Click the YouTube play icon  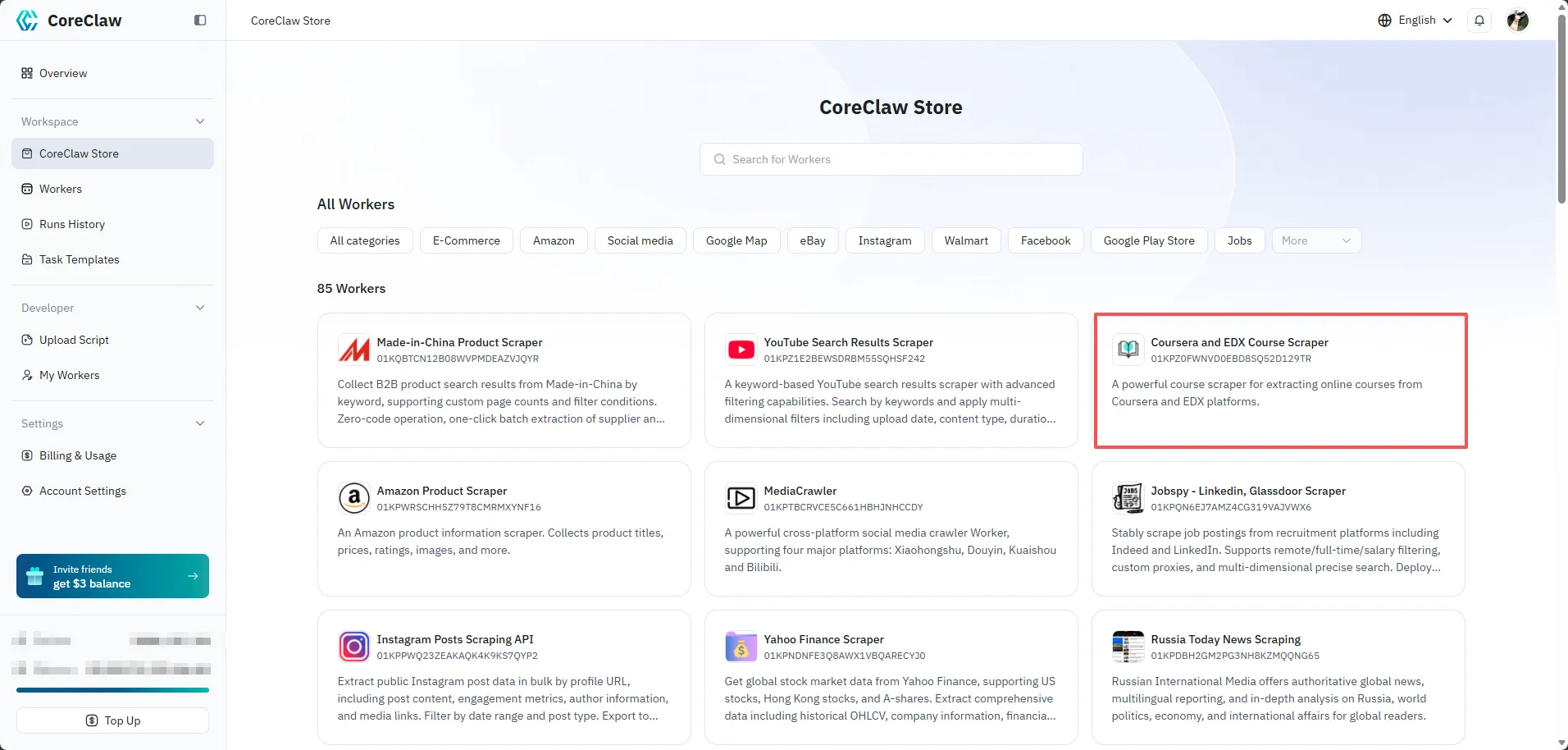pyautogui.click(x=741, y=350)
